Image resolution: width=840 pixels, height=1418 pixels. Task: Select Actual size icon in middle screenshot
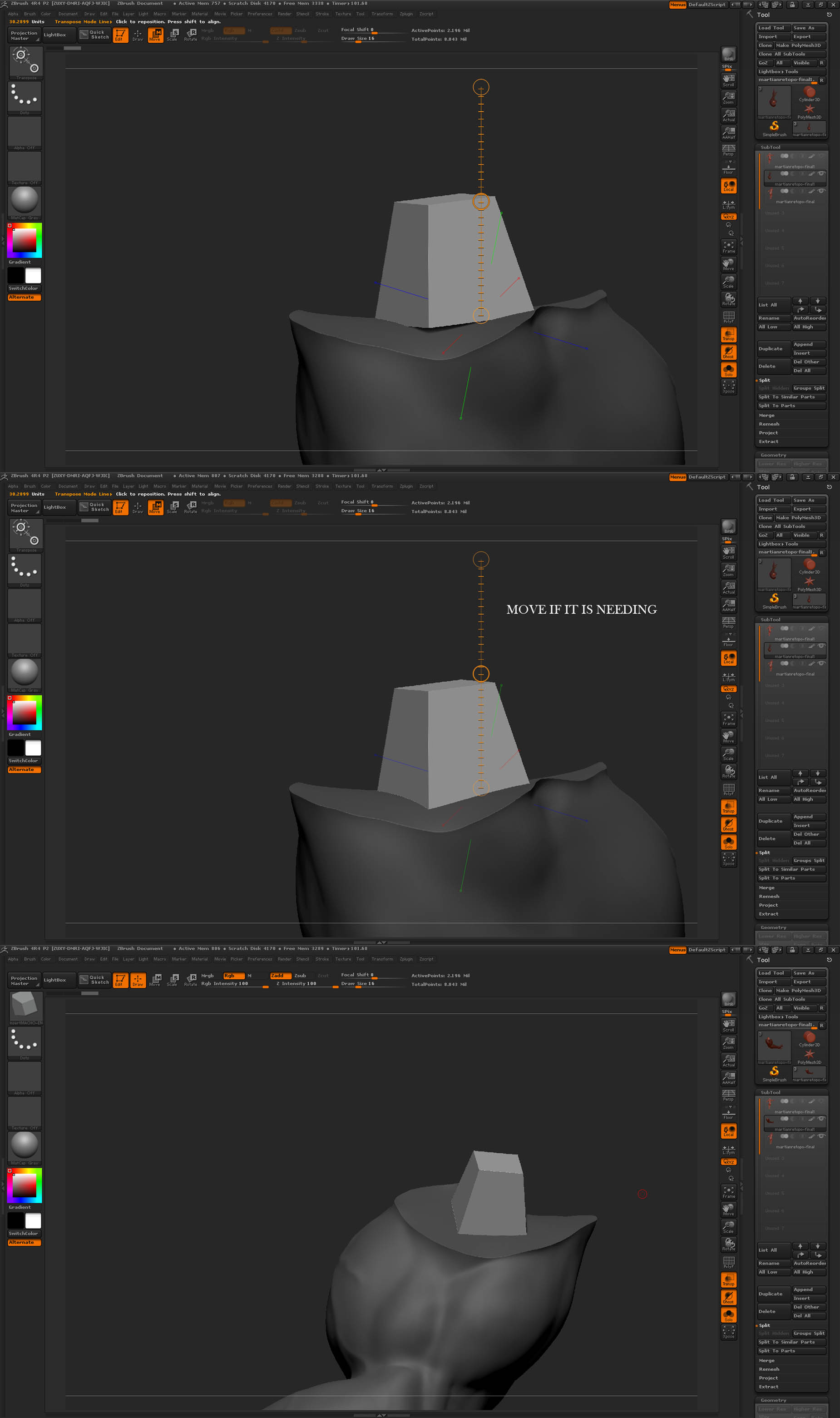(728, 588)
